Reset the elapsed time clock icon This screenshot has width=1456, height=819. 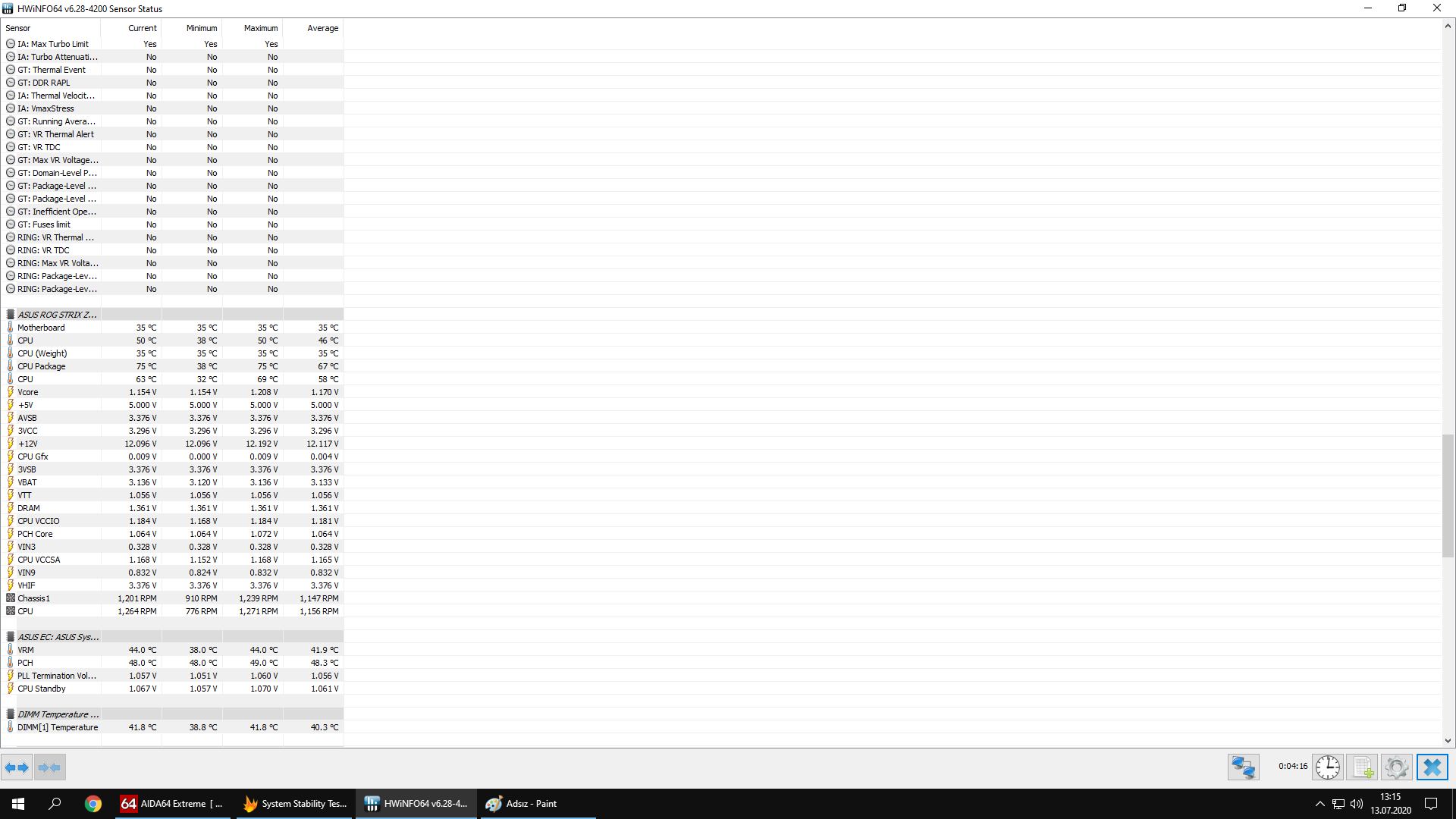pos(1328,767)
